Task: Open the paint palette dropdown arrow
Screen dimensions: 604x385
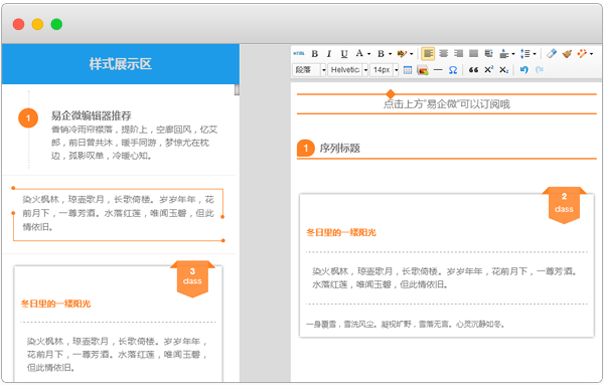Action: (411, 54)
